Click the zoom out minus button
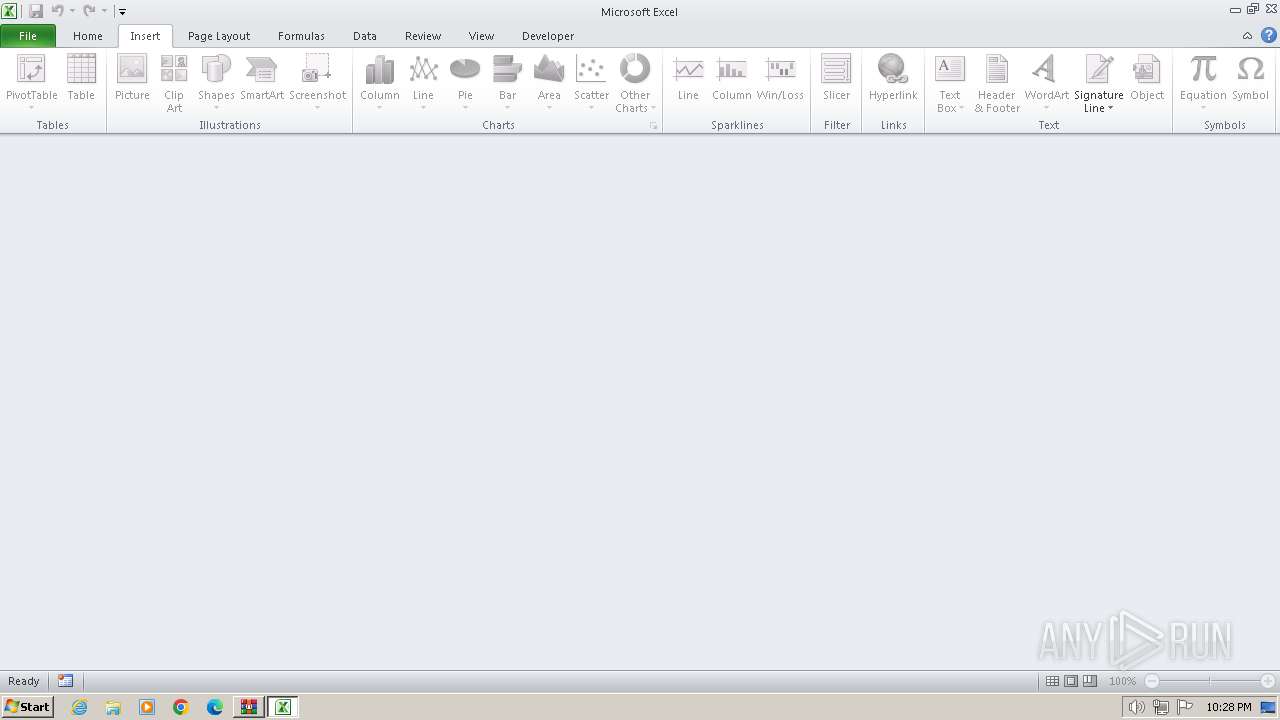 [x=1152, y=681]
